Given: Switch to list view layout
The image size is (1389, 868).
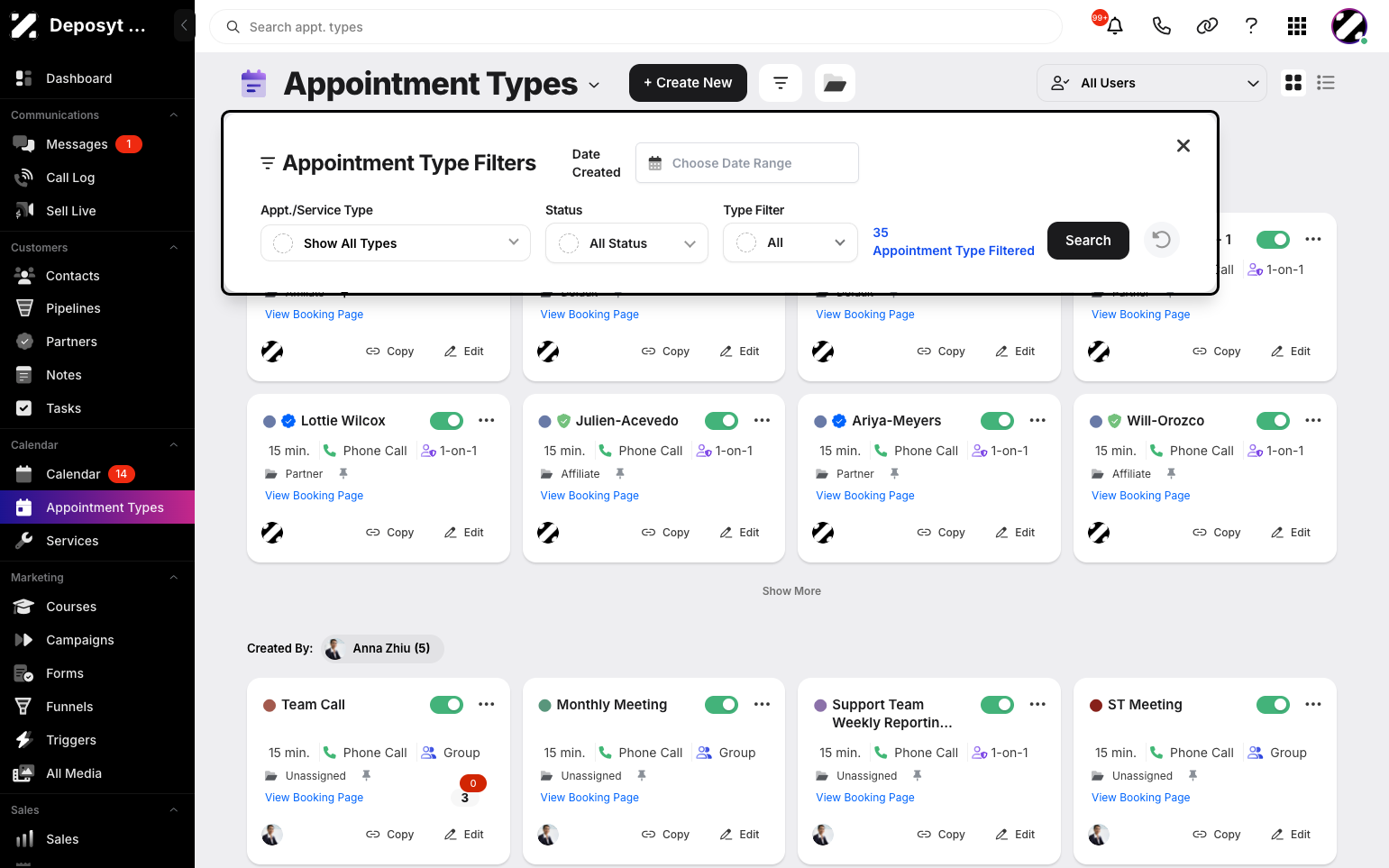Looking at the screenshot, I should coord(1326,83).
